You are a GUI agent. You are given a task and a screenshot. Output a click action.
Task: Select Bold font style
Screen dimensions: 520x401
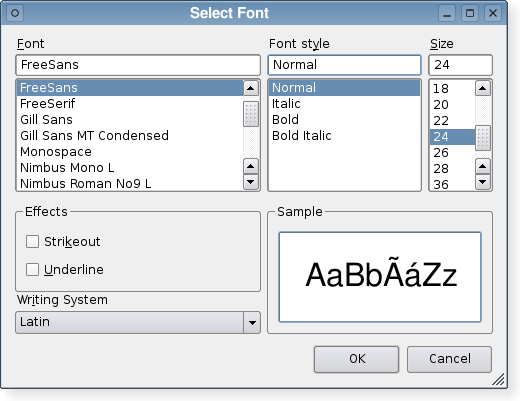(345, 120)
